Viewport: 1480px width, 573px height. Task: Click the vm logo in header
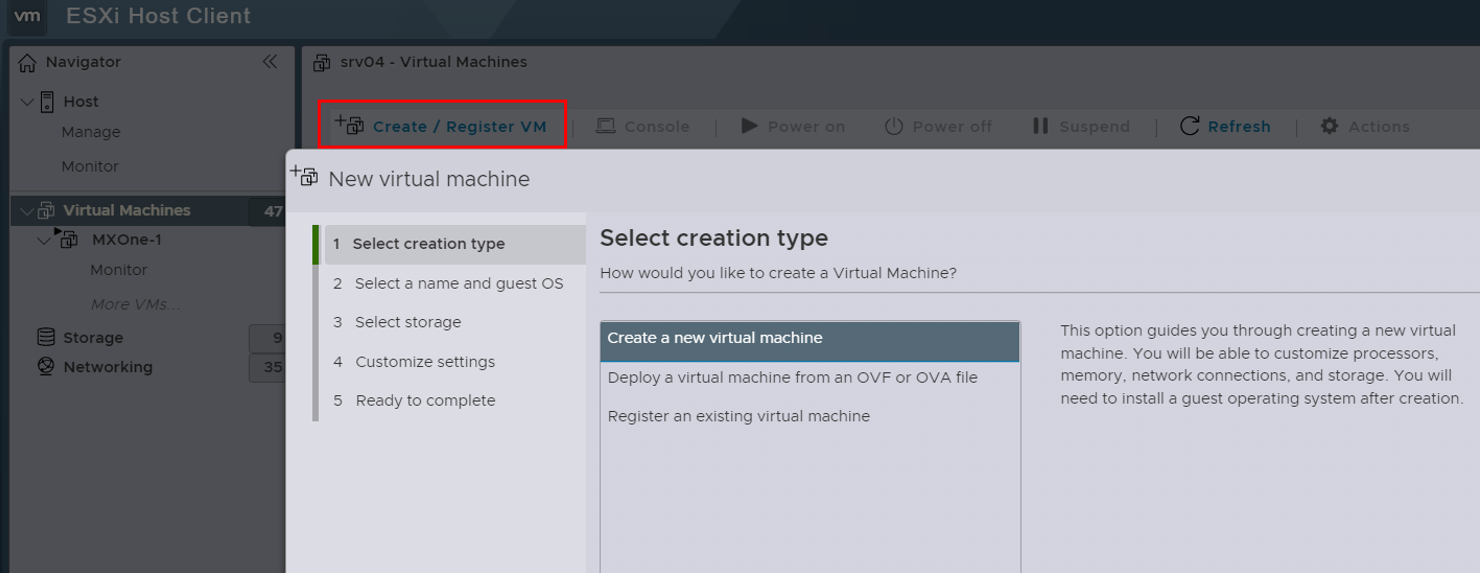(27, 16)
